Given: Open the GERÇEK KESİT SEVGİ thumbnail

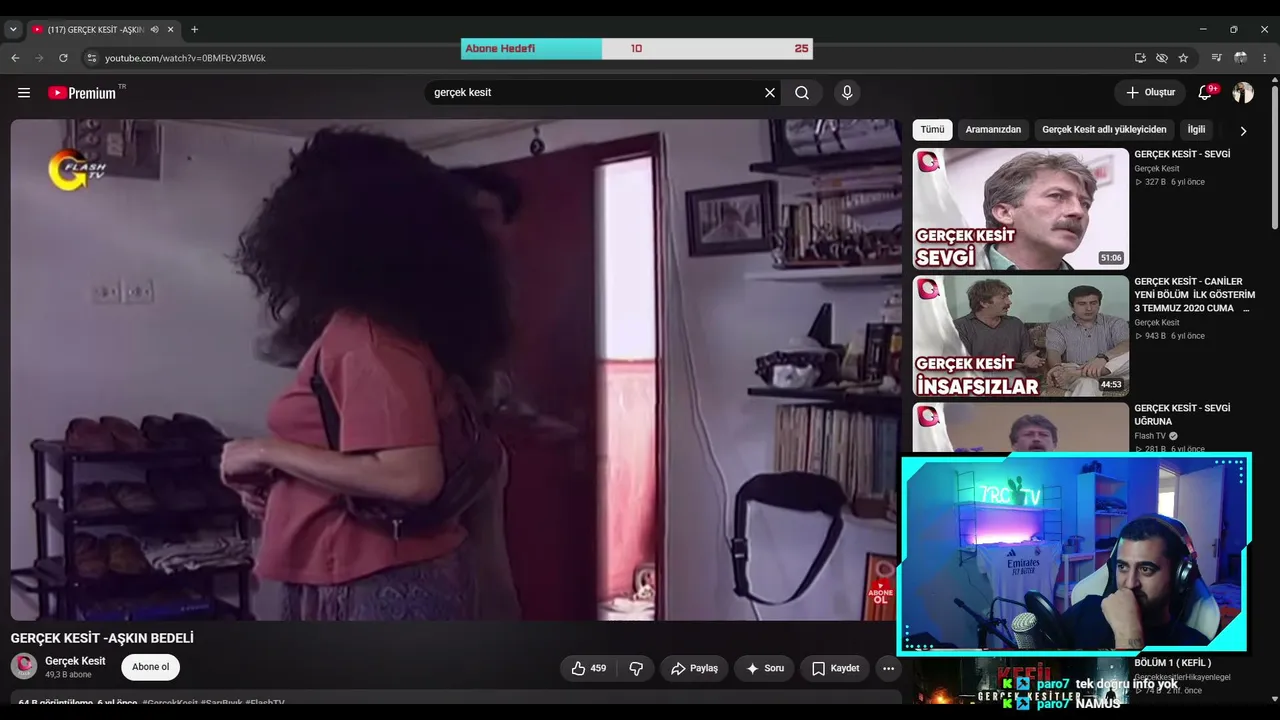Looking at the screenshot, I should tap(1020, 209).
